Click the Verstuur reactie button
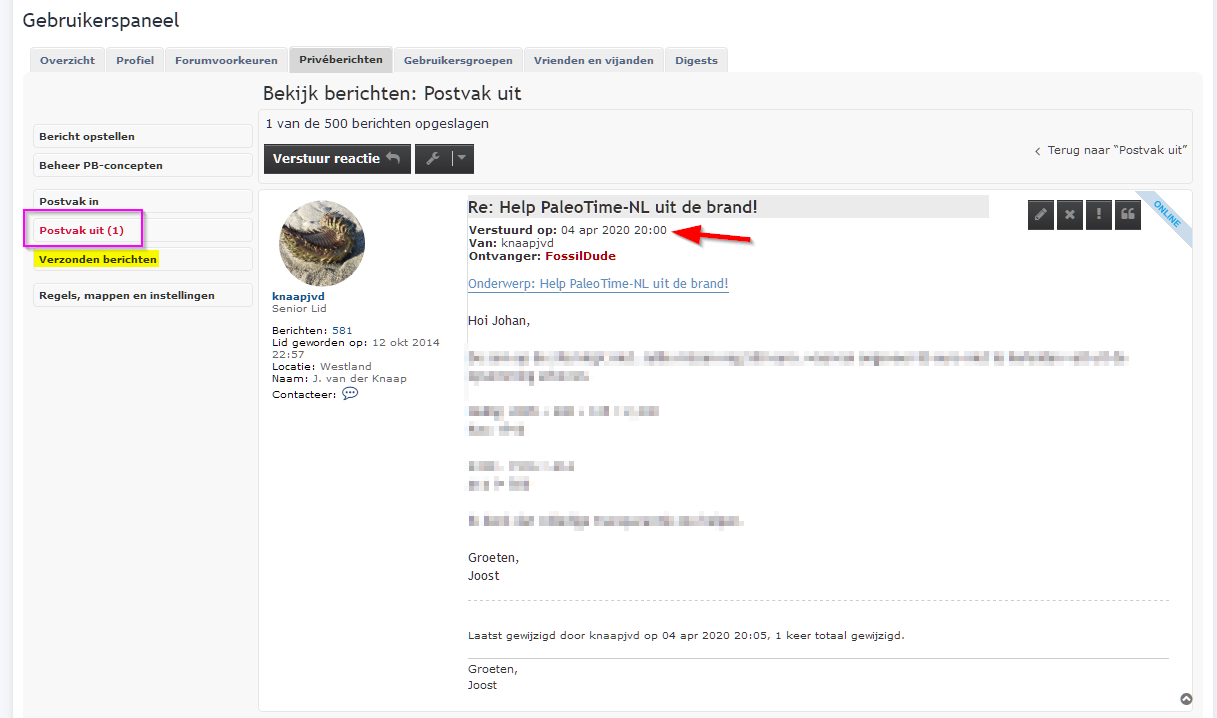Image resolution: width=1217 pixels, height=718 pixels. pyautogui.click(x=337, y=158)
